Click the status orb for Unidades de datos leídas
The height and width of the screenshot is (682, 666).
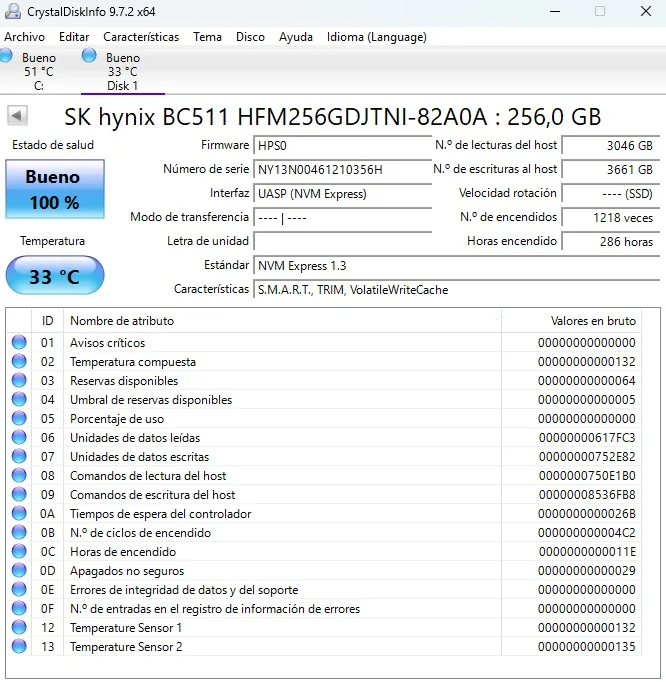(19, 438)
